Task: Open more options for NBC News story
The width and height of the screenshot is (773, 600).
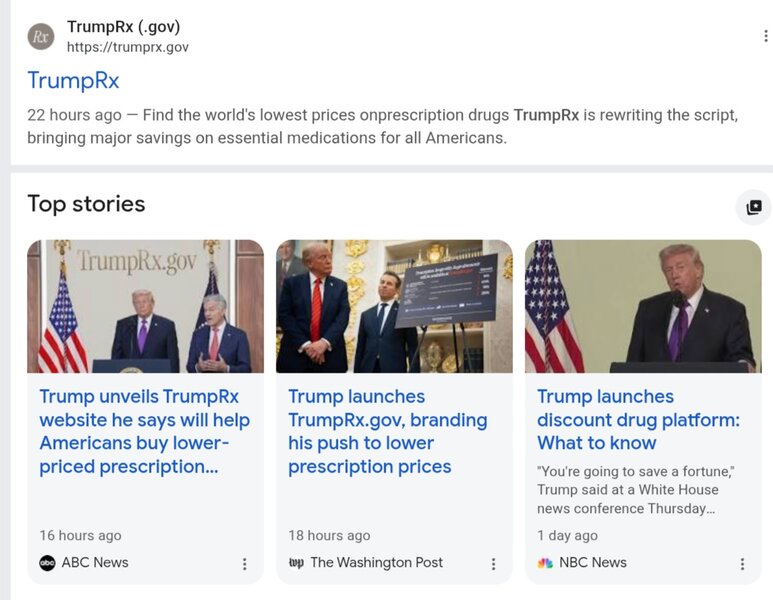Action: [742, 564]
